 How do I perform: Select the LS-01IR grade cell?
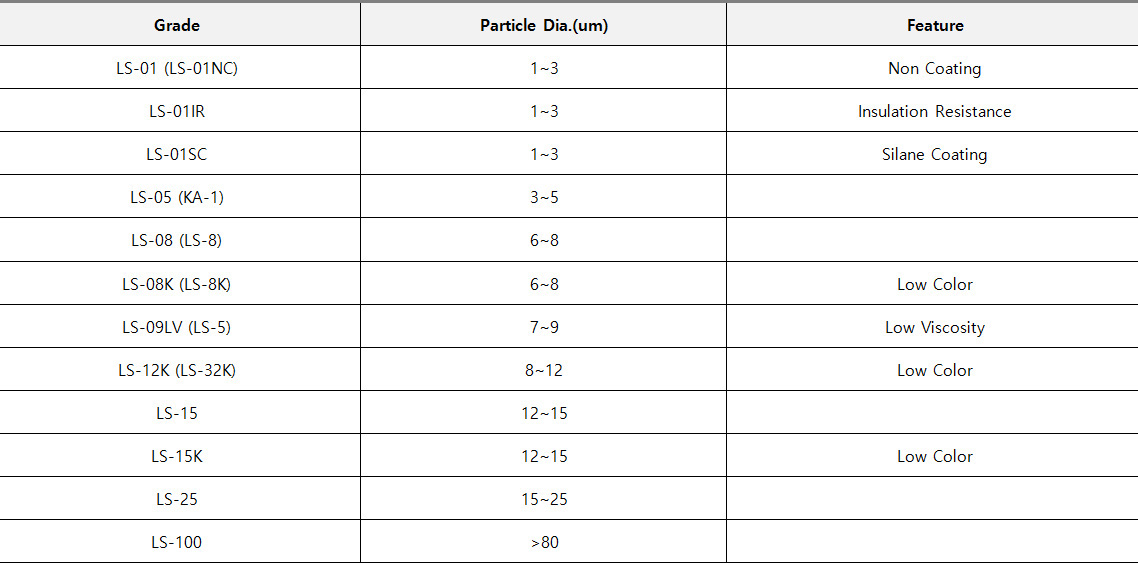[x=177, y=112]
